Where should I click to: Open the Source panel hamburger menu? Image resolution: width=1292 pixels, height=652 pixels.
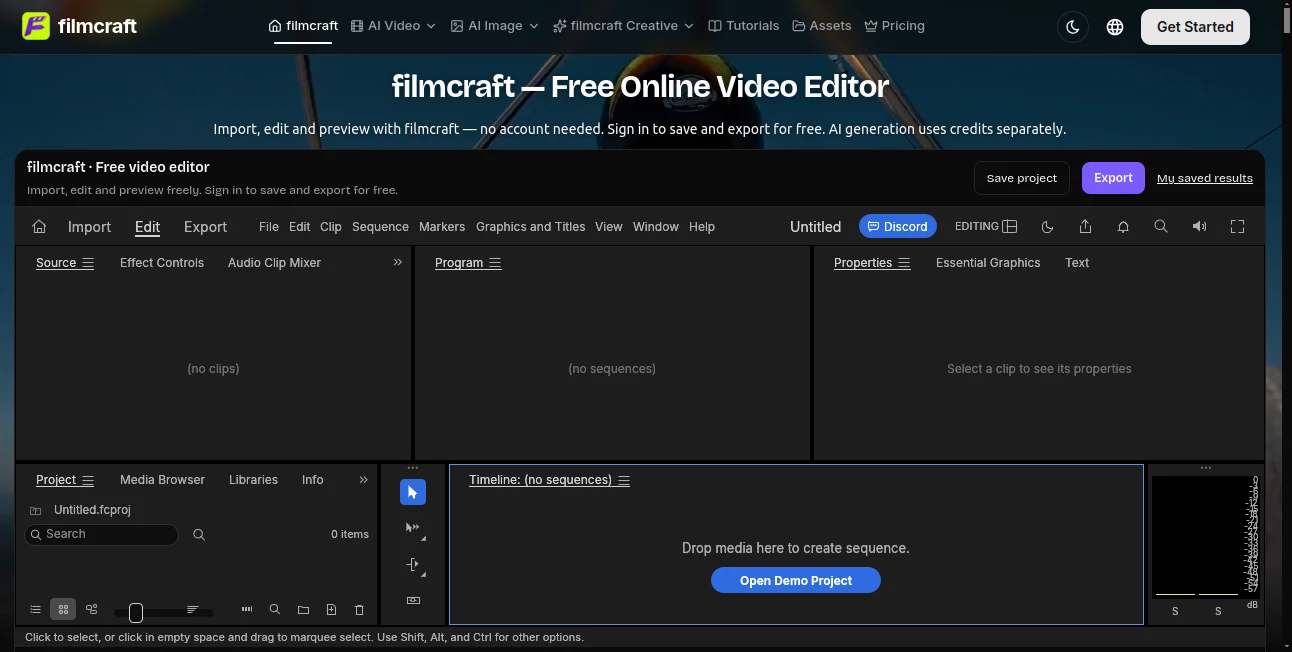point(88,263)
